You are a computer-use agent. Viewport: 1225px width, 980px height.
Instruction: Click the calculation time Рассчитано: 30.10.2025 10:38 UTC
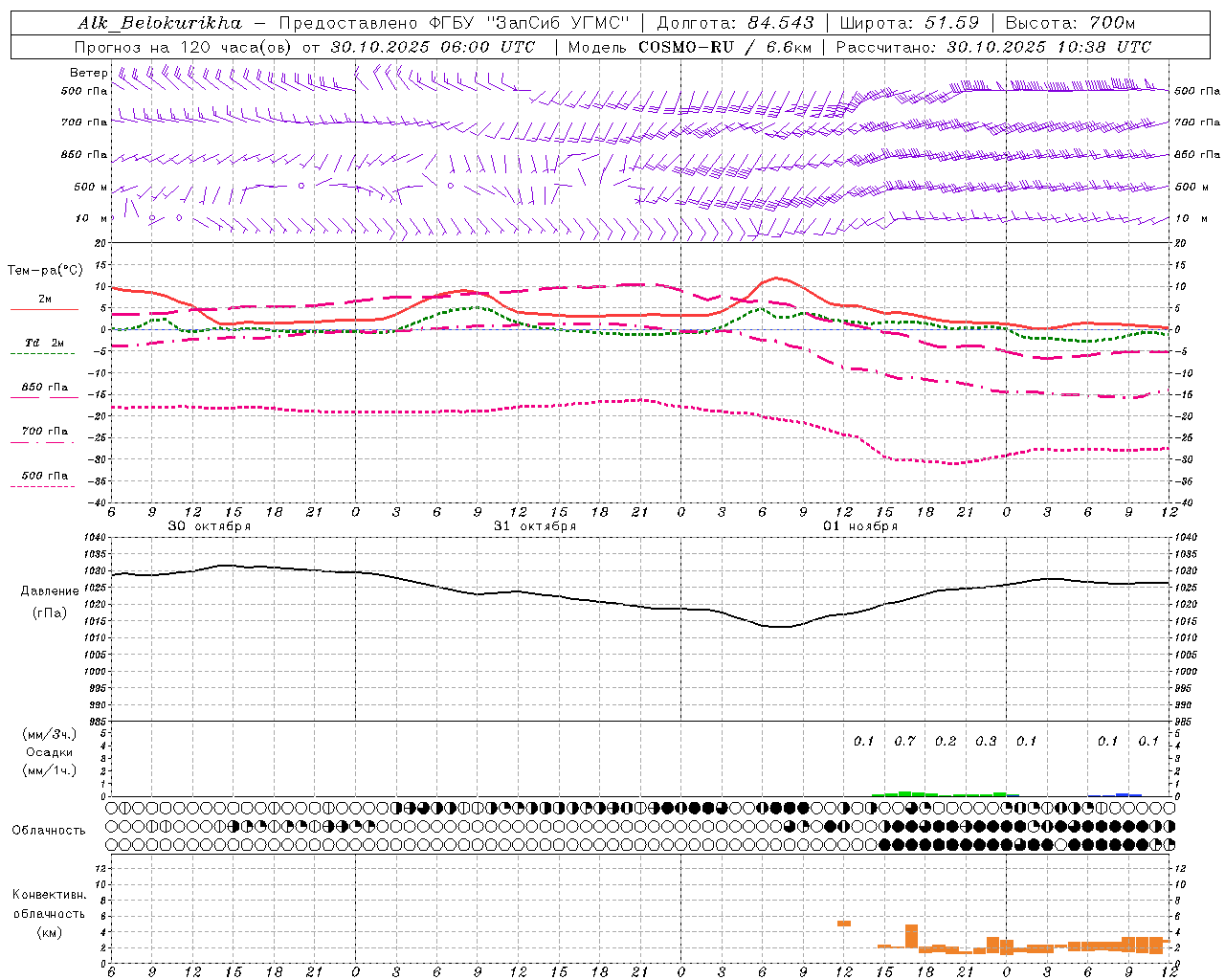tap(993, 47)
